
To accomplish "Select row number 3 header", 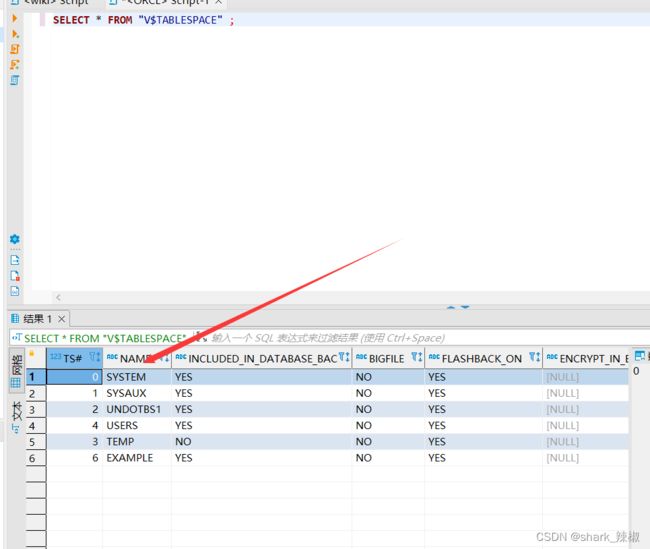I will click(x=36, y=410).
